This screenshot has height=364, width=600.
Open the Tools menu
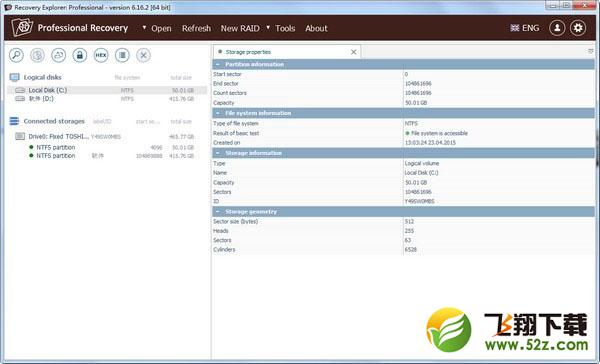[285, 28]
